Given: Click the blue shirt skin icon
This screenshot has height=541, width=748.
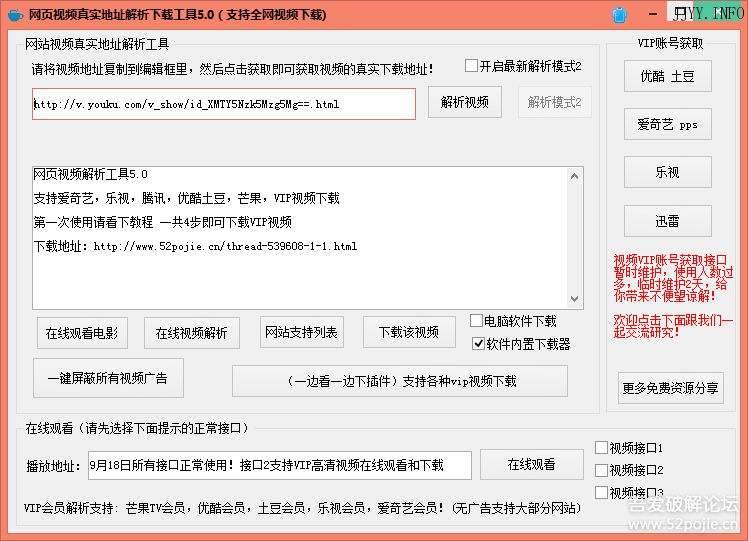Looking at the screenshot, I should [619, 15].
